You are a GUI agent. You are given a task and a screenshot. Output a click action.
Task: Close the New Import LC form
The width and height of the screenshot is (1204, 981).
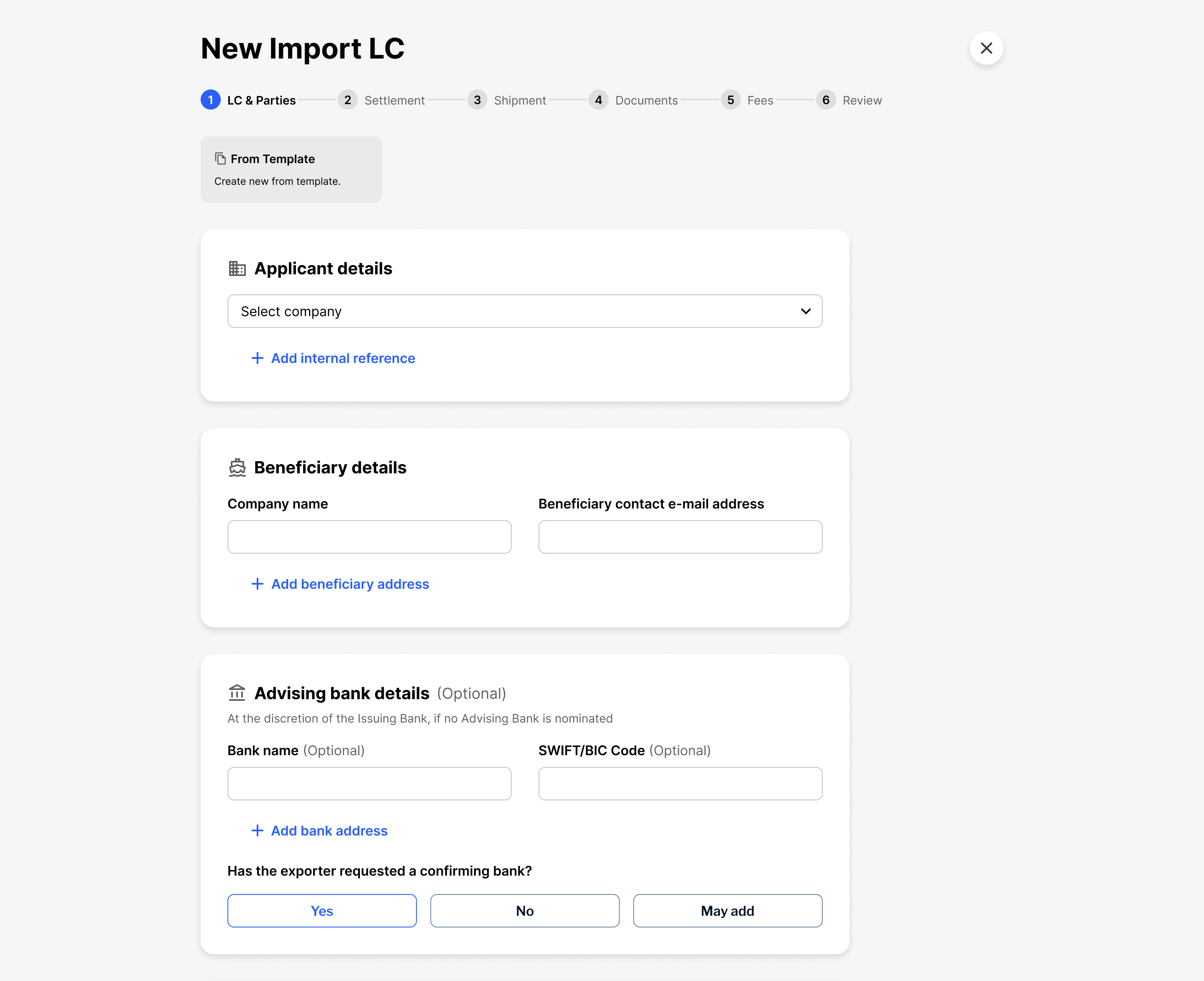pos(986,48)
